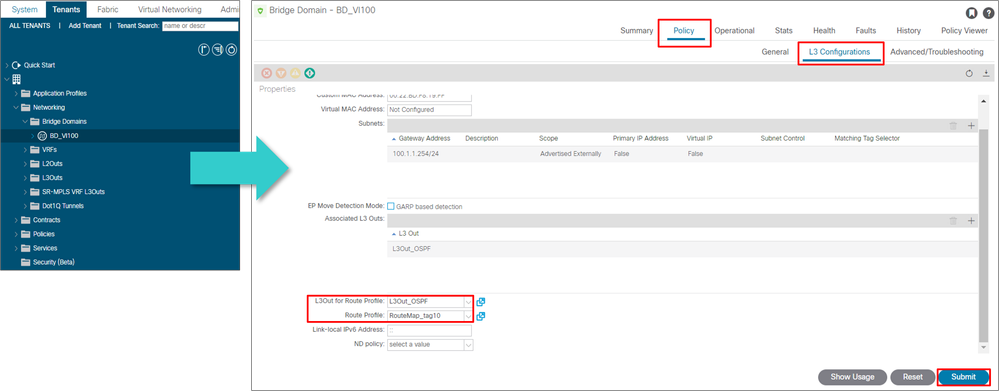999x391 pixels.
Task: Open linked RouteMap_tag10 object via launch icon
Action: pyautogui.click(x=481, y=316)
